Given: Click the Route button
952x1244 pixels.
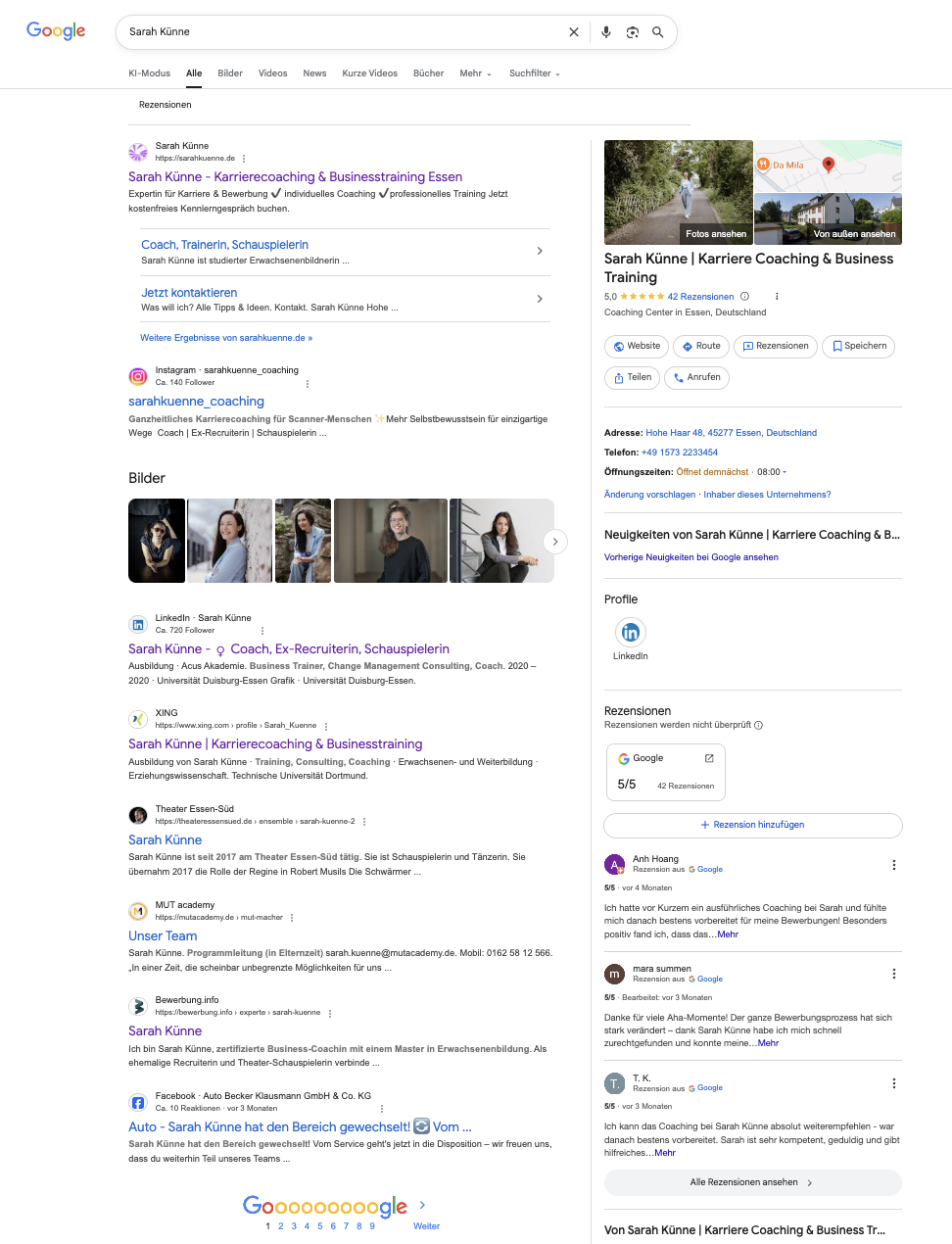Looking at the screenshot, I should 700,346.
